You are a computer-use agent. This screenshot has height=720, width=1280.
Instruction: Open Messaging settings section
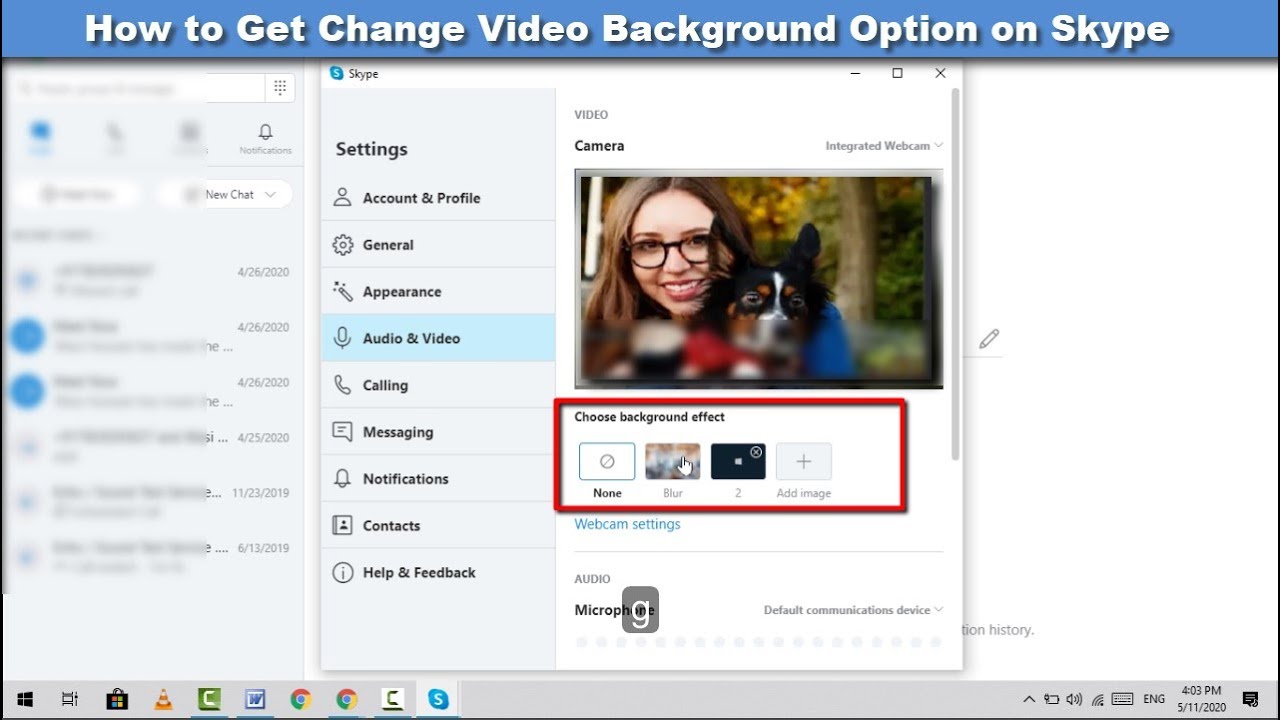438,432
